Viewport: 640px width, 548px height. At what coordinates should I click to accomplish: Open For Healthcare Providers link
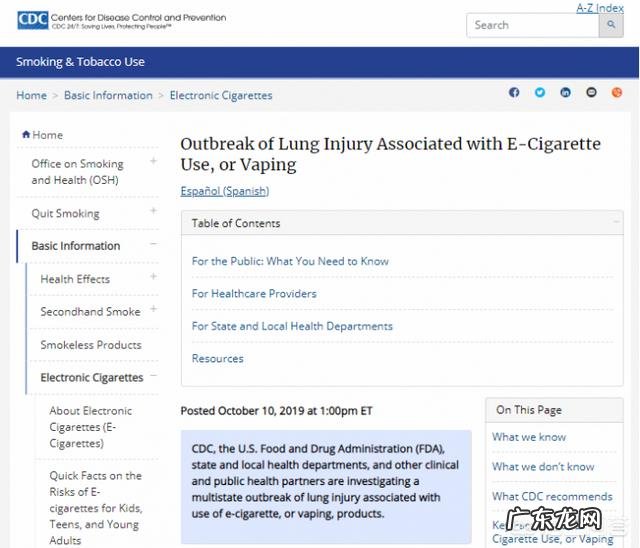(x=254, y=294)
